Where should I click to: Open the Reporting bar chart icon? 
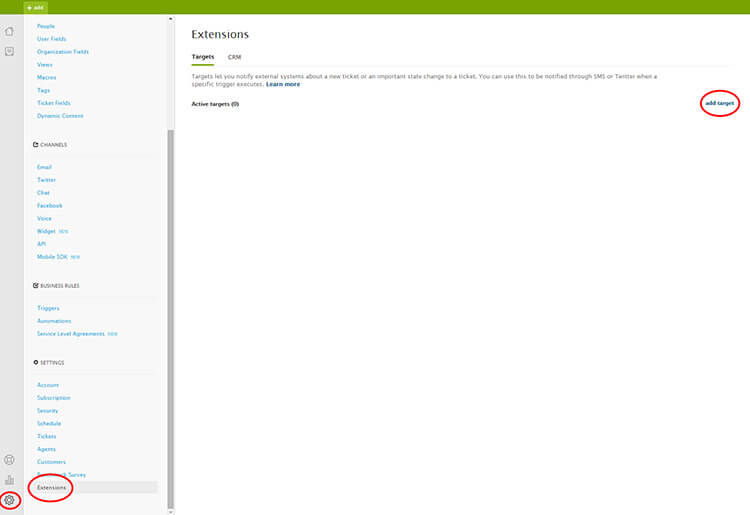pos(9,480)
